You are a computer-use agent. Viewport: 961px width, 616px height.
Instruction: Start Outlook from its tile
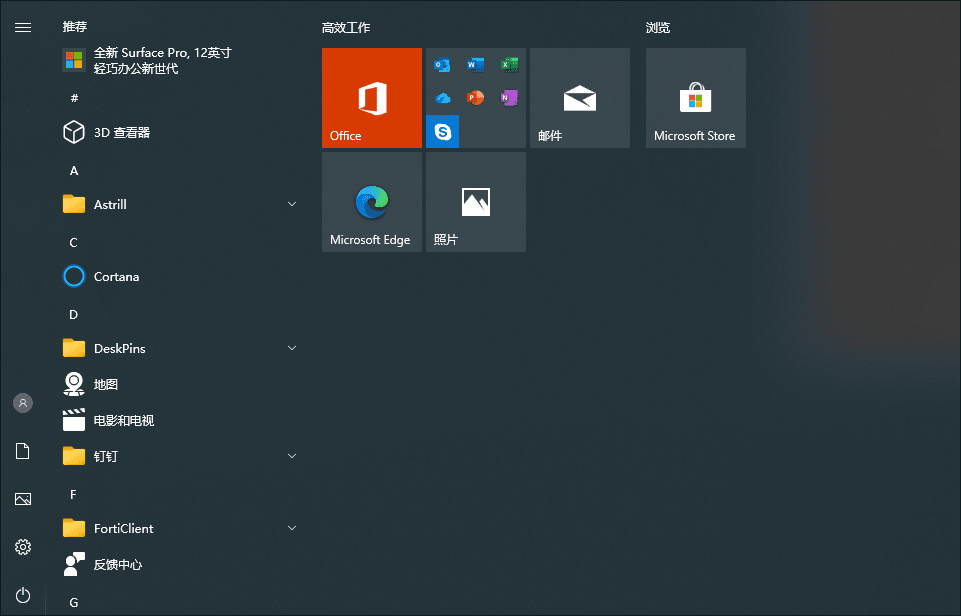[x=441, y=63]
